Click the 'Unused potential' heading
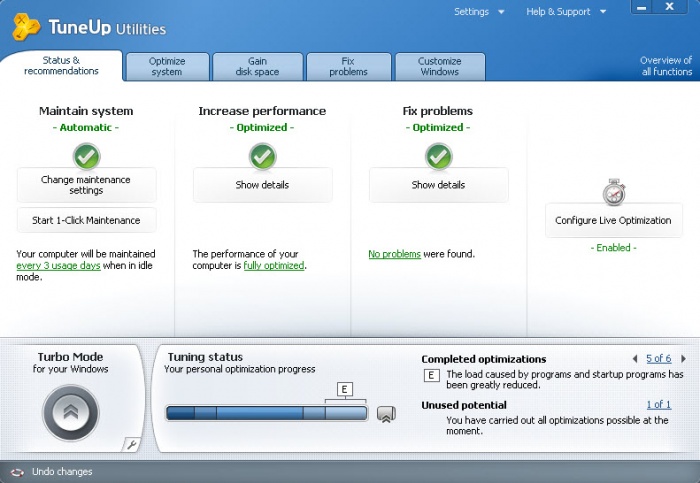 pos(464,405)
